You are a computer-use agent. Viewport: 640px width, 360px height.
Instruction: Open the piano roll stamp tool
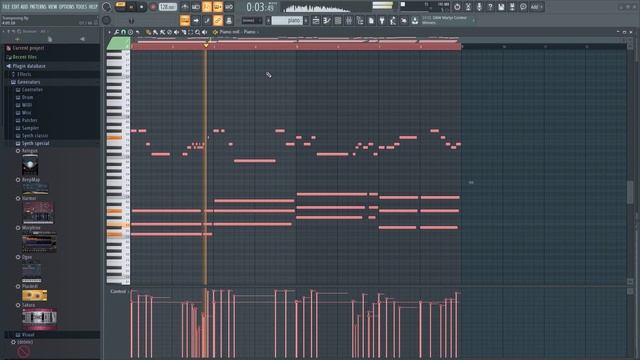click(x=130, y=32)
